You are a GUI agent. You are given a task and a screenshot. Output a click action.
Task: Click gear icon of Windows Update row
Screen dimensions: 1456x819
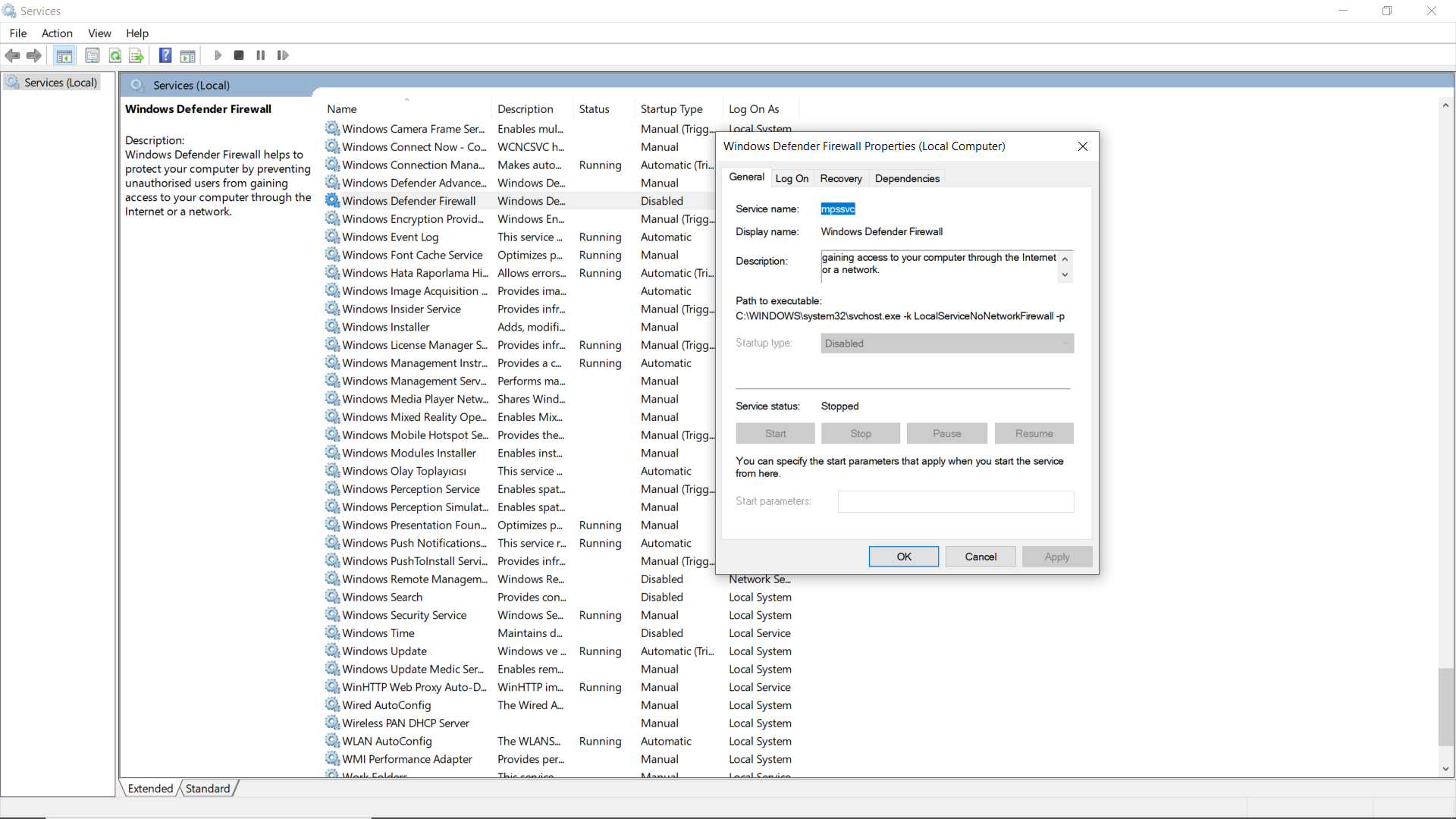[x=332, y=651]
